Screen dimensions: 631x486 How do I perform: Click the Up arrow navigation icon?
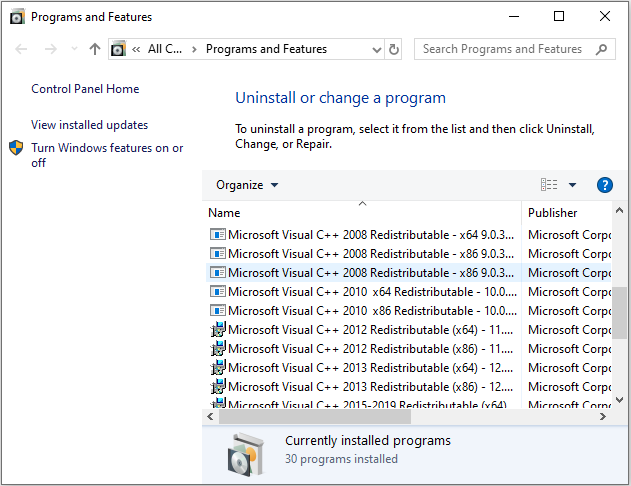point(95,49)
